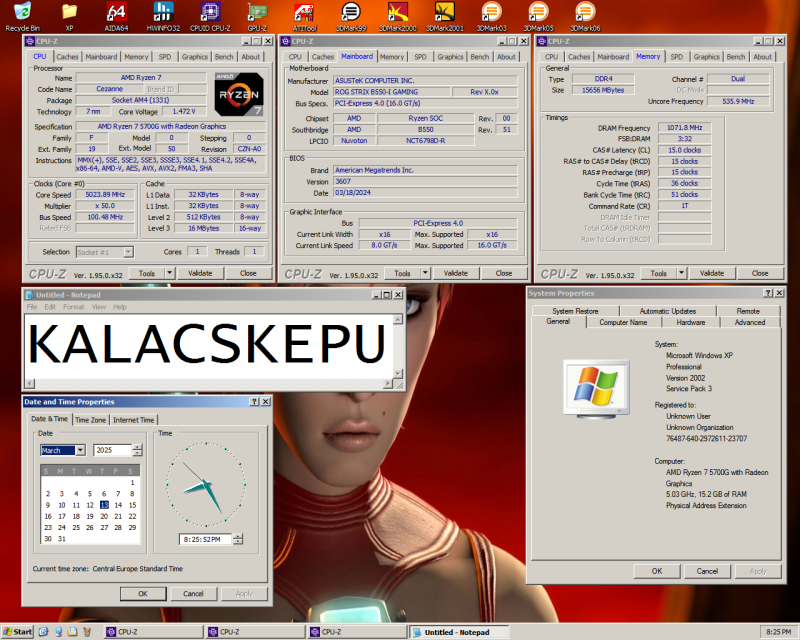The width and height of the screenshot is (800, 640).
Task: Switch to the Time Zone tab
Action: tap(90, 420)
